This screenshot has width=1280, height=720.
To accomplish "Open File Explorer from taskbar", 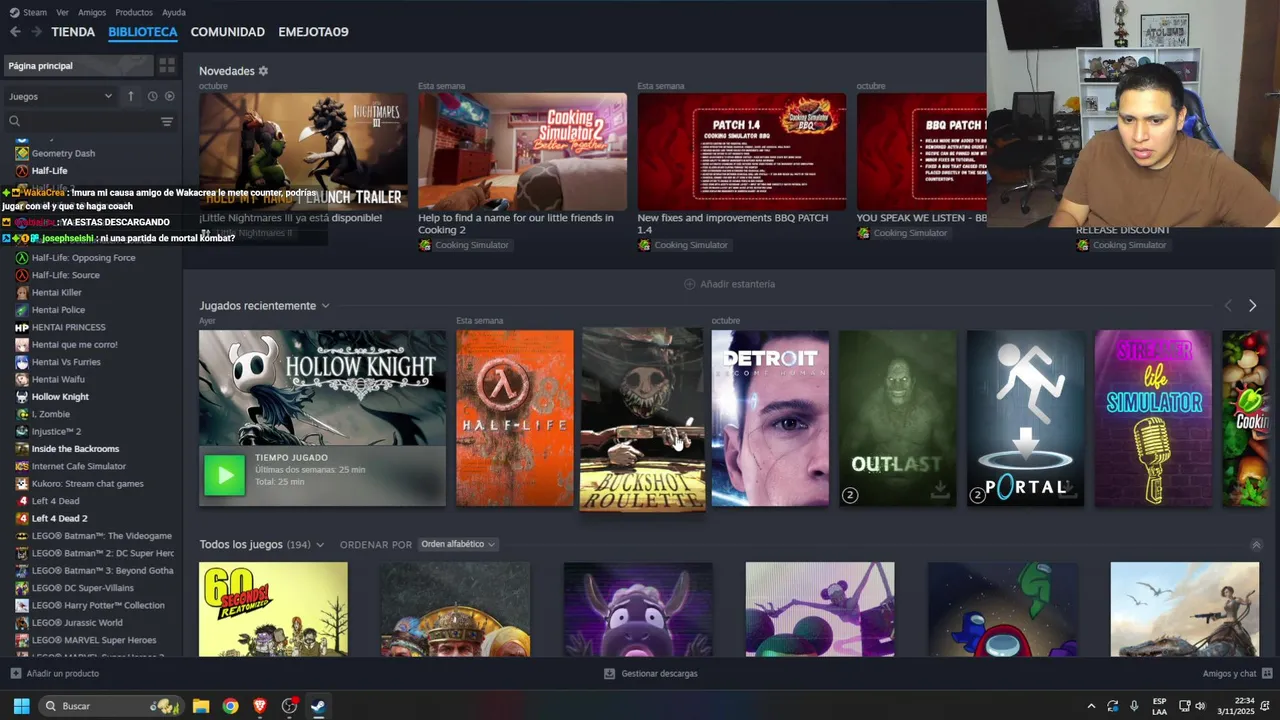I will [x=201, y=706].
